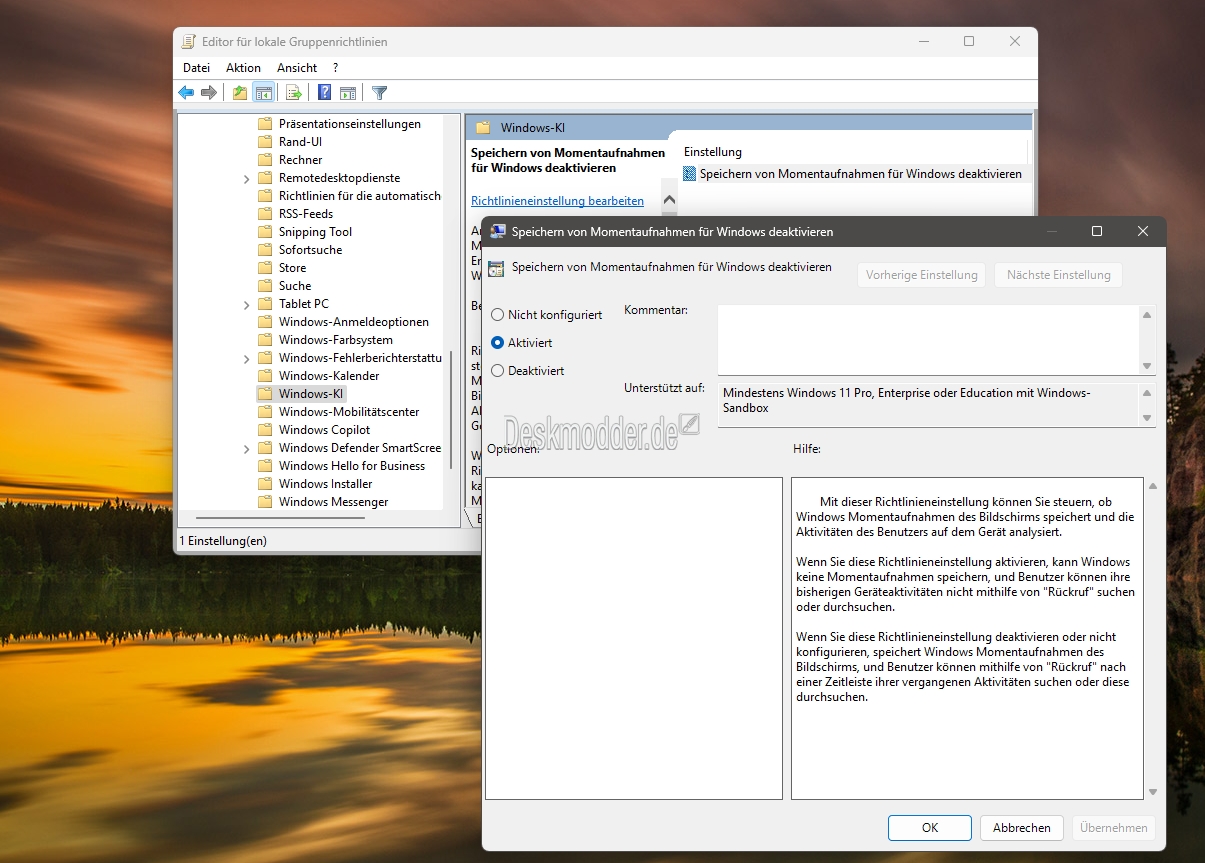Click the Nächste Einstellung button
The height and width of the screenshot is (863, 1205).
click(1059, 275)
